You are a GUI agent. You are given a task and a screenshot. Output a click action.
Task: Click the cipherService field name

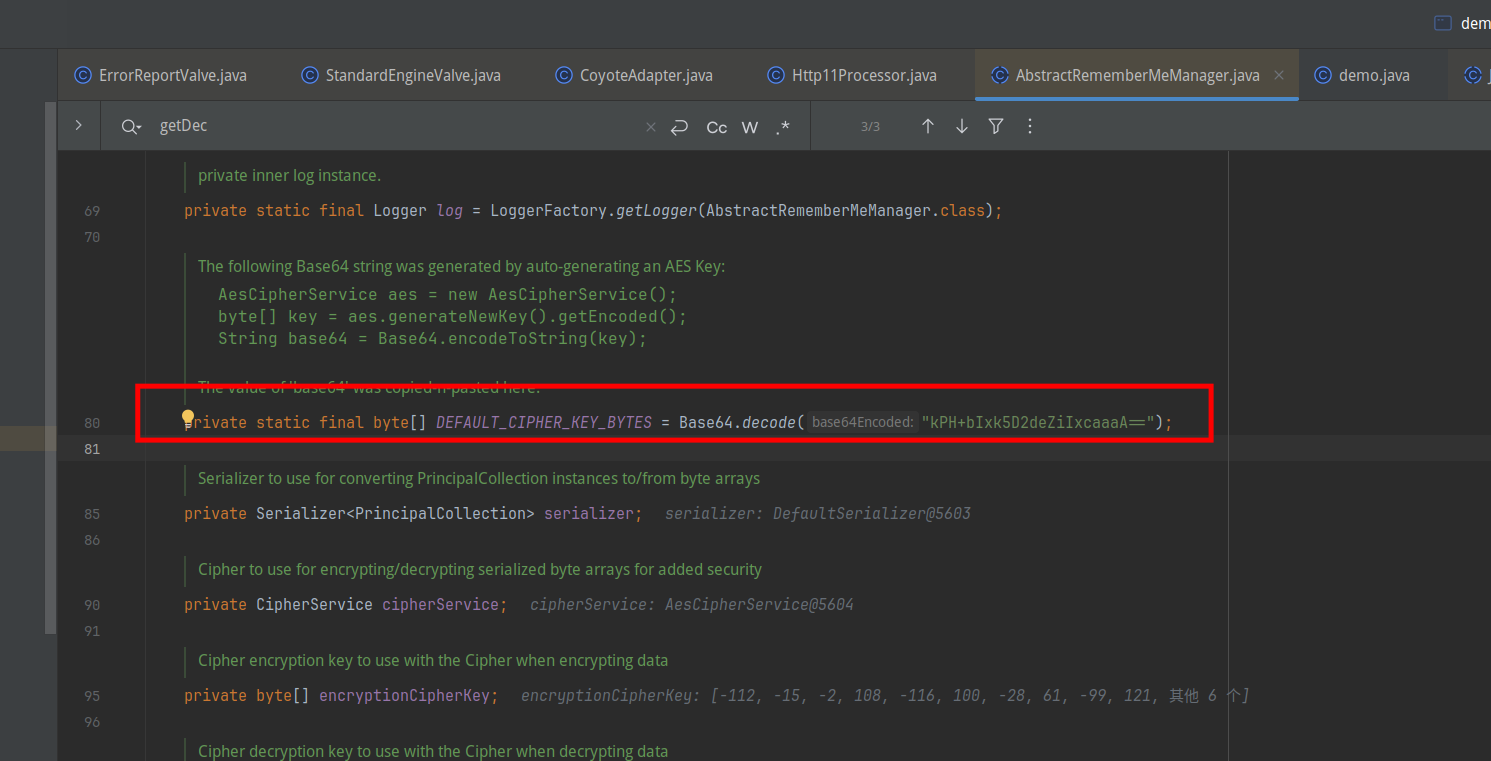pyautogui.click(x=440, y=605)
